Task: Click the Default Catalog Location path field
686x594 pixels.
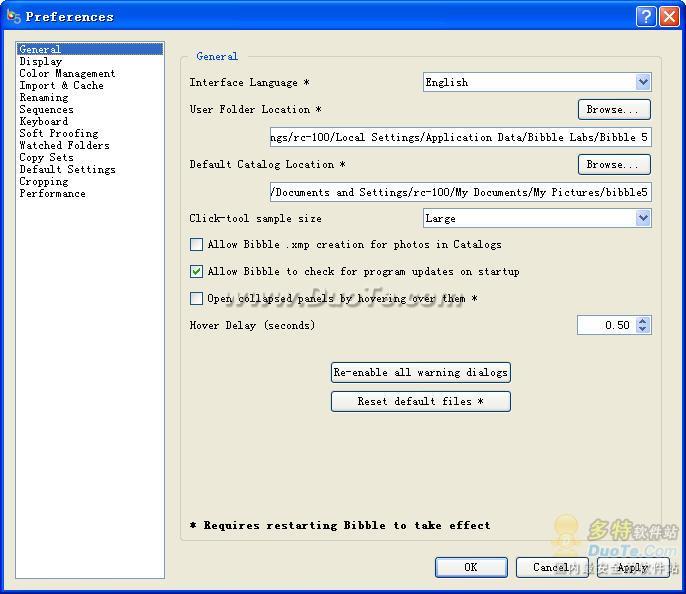Action: coord(460,192)
